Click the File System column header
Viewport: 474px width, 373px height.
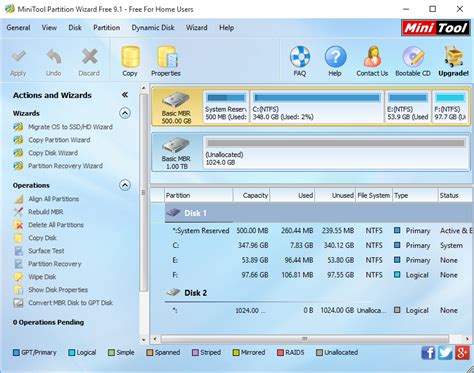tap(374, 195)
